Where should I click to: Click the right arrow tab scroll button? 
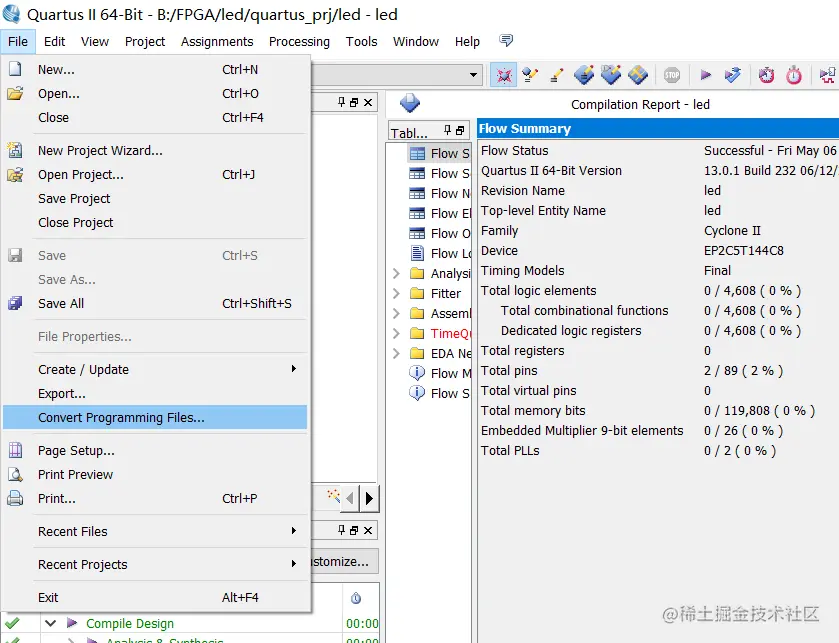pyautogui.click(x=369, y=499)
